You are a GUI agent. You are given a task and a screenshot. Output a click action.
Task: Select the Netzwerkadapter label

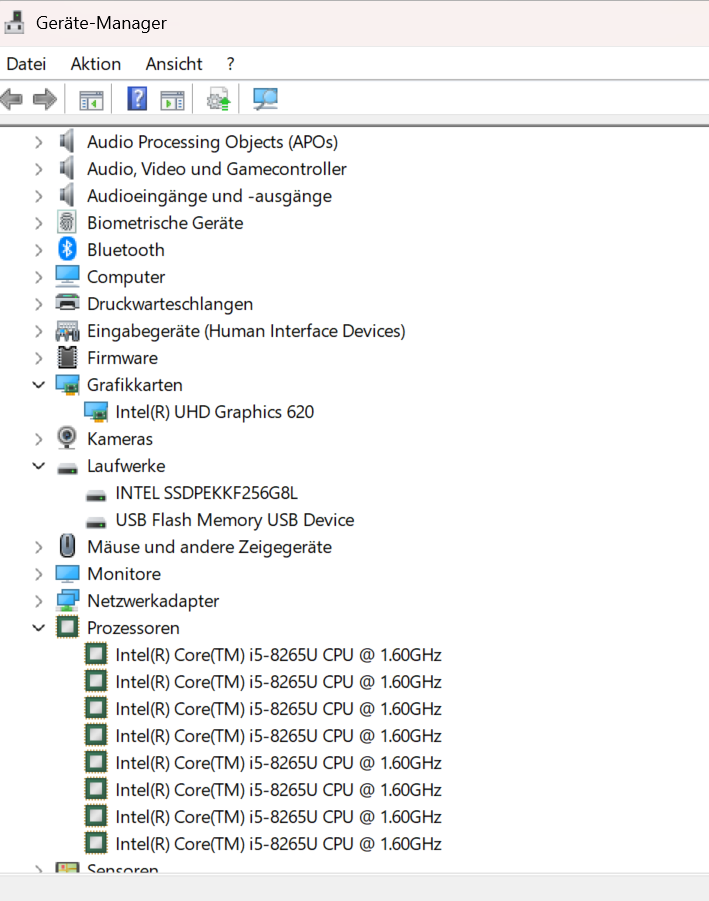153,601
